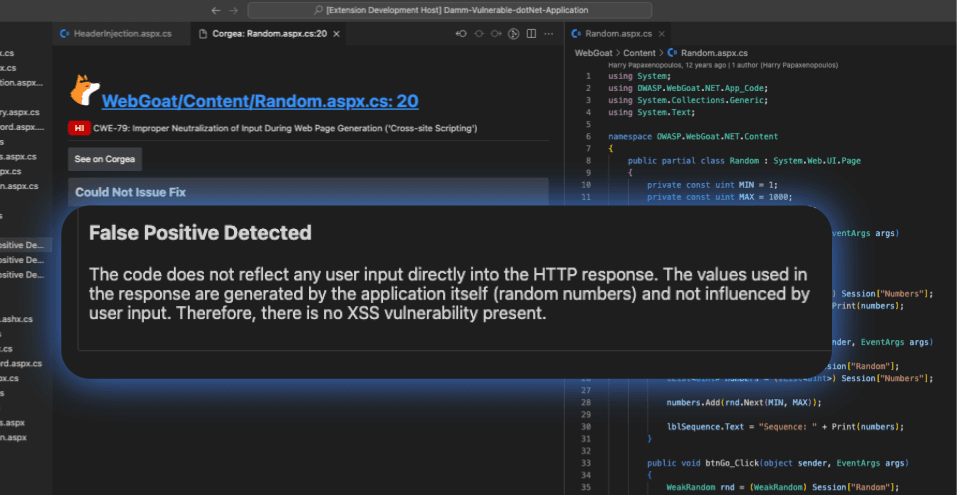Expand the WebGoat breadcrumb segment
Viewport: 957px width, 495px height.
click(x=592, y=52)
